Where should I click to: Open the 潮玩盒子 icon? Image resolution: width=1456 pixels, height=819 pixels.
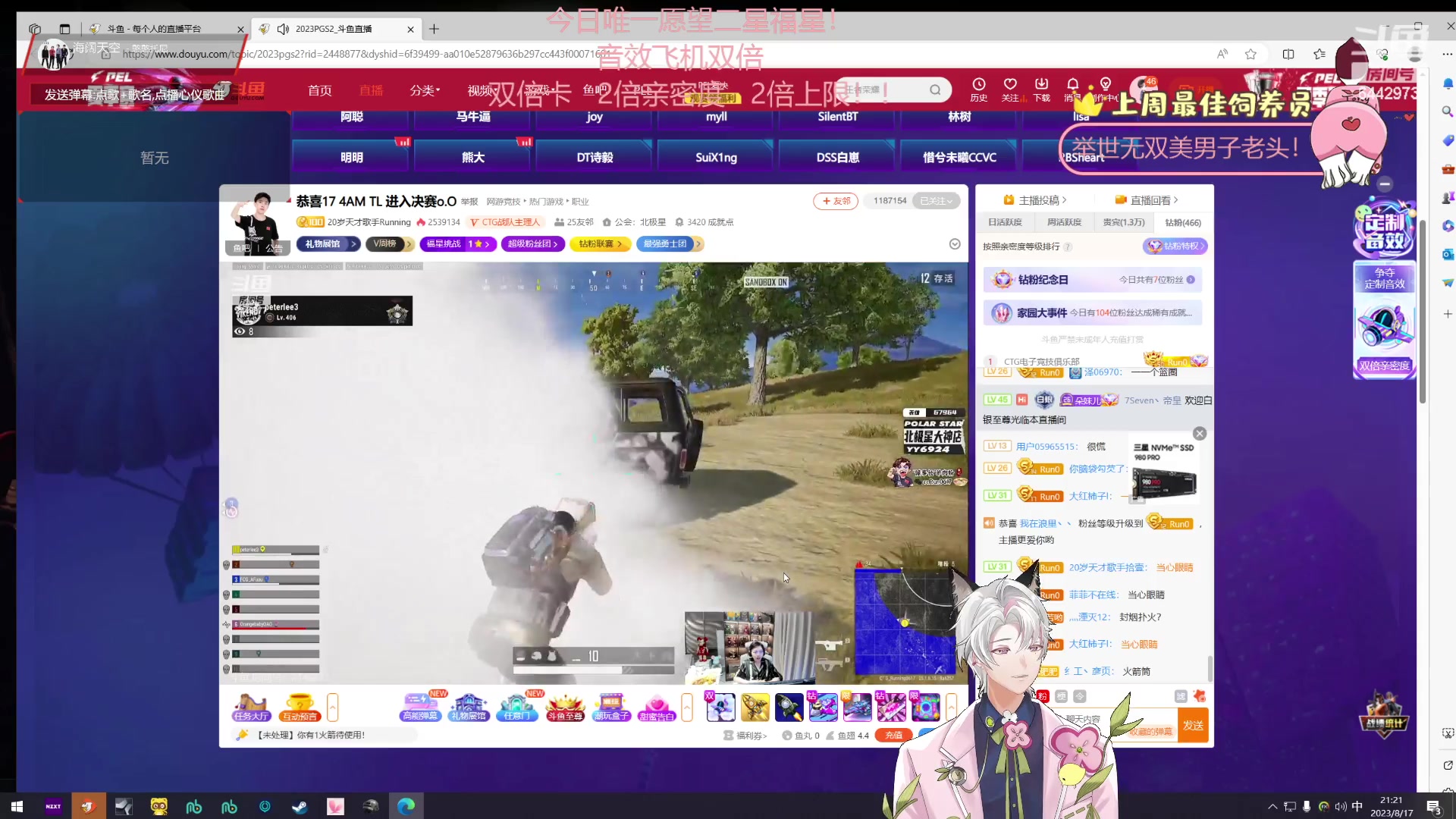[x=611, y=707]
